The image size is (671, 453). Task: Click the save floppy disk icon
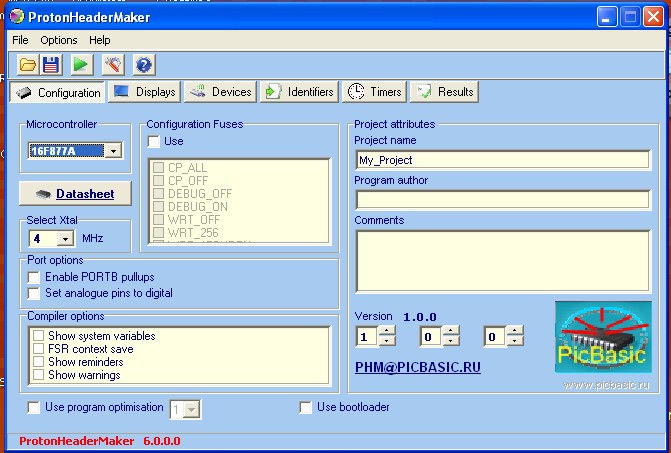coord(51,65)
